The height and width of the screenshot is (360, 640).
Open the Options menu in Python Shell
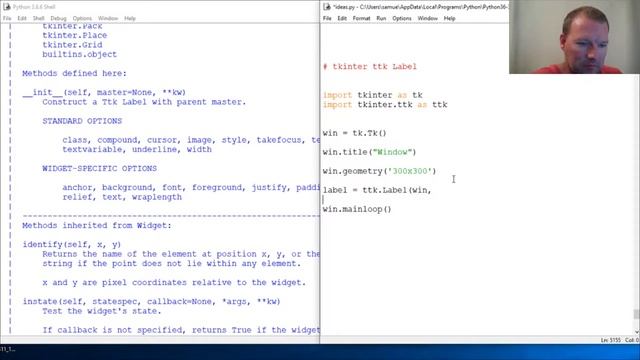pos(82,18)
